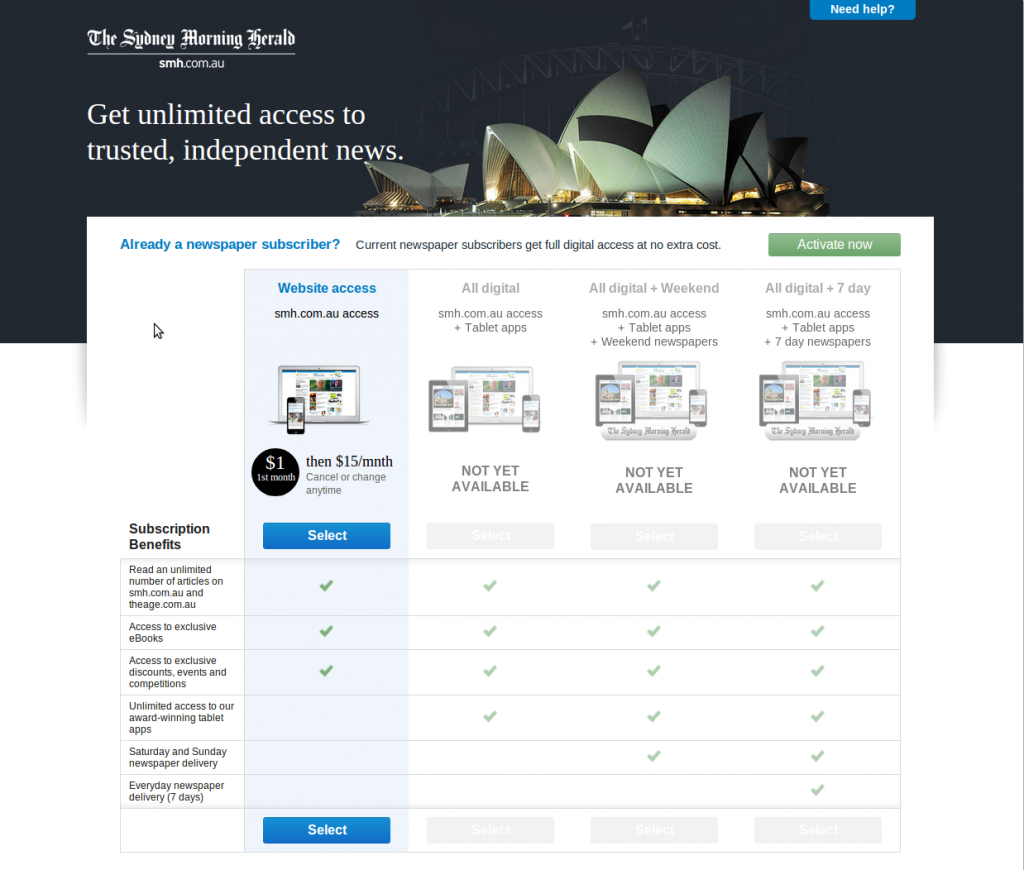Click unlimited articles checkmark in All digital column
Image resolution: width=1024 pixels, height=870 pixels.
[490, 585]
